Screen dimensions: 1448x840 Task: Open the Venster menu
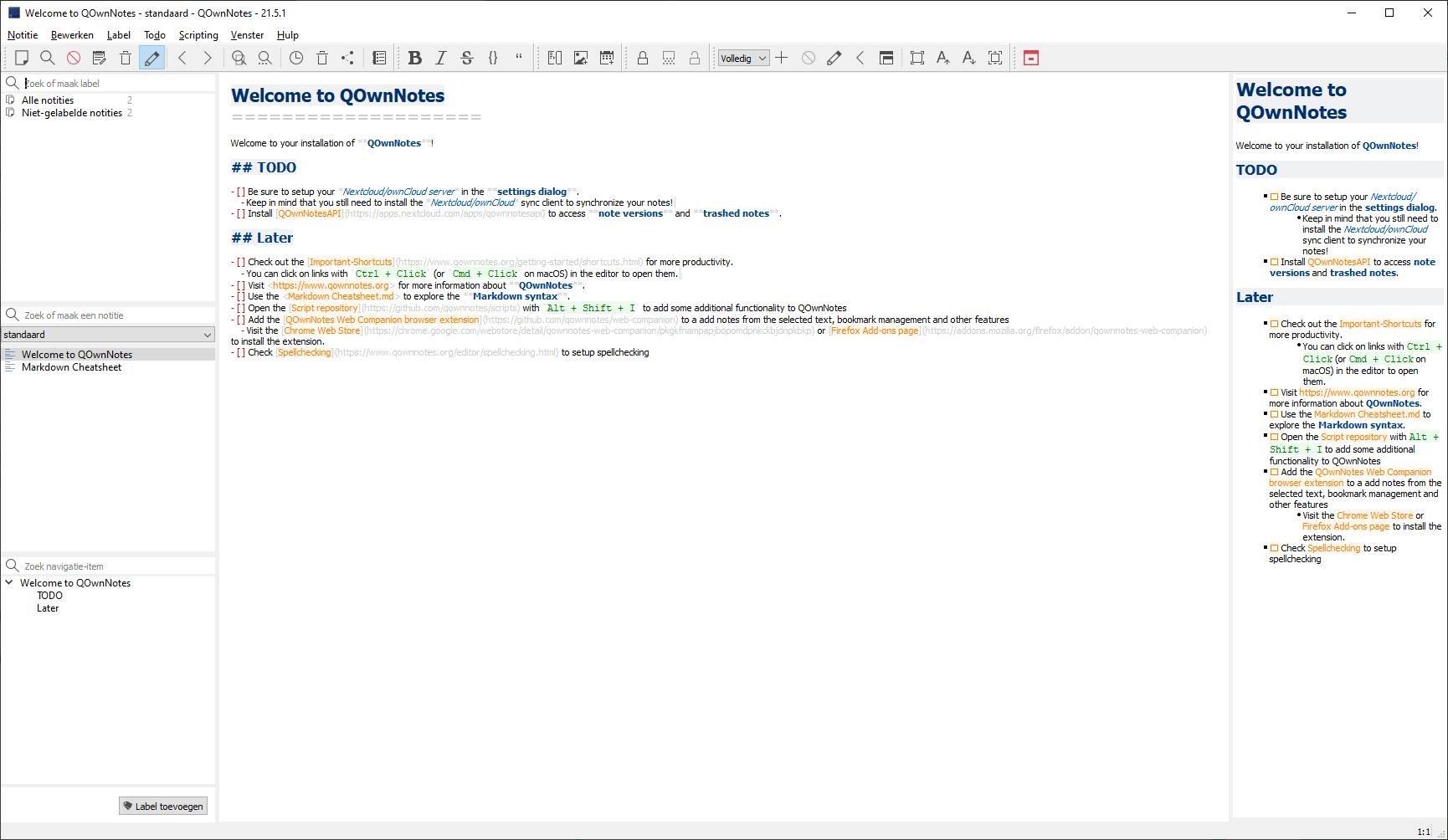pyautogui.click(x=247, y=35)
